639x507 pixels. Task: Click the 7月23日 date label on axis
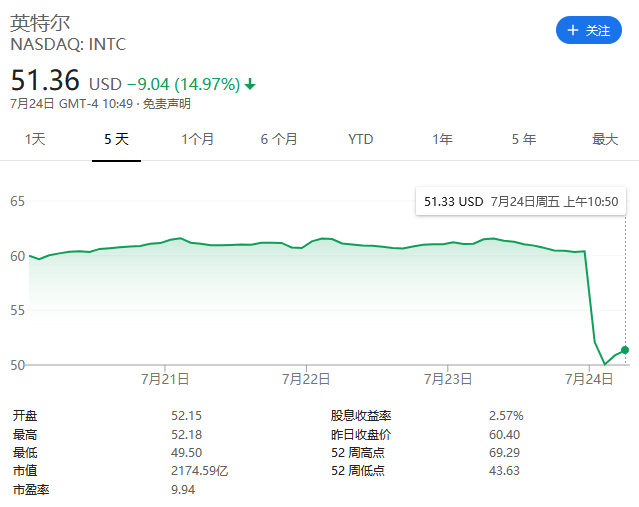448,379
